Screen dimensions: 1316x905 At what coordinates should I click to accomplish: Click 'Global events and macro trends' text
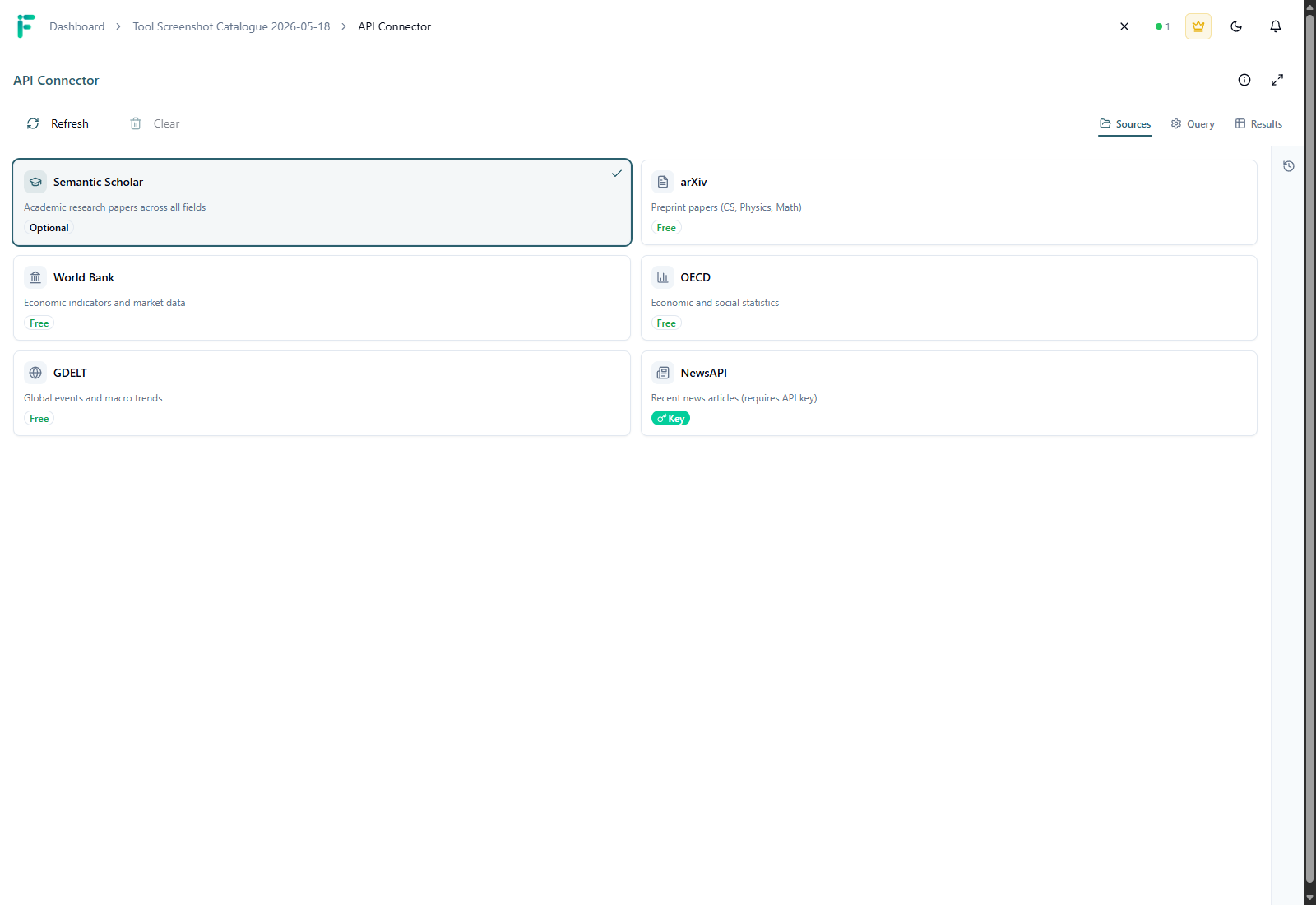[93, 398]
